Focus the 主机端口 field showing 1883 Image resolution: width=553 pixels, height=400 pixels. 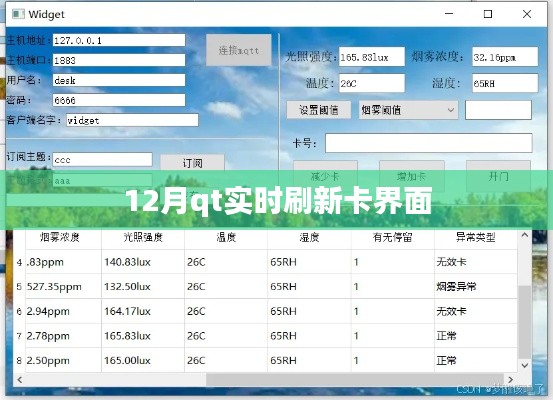click(119, 60)
